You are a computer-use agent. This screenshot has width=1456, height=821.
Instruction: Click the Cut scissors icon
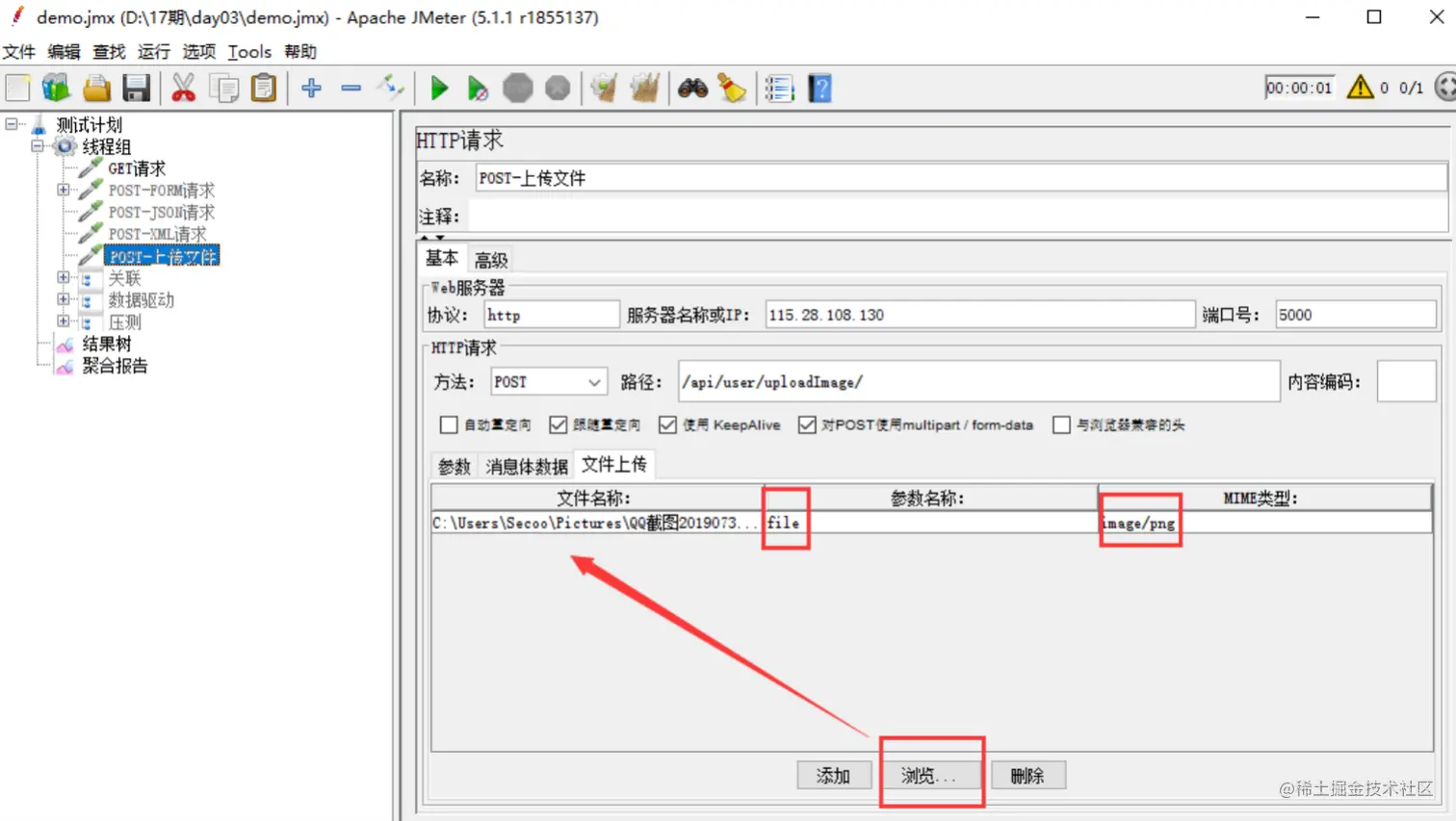(x=183, y=89)
